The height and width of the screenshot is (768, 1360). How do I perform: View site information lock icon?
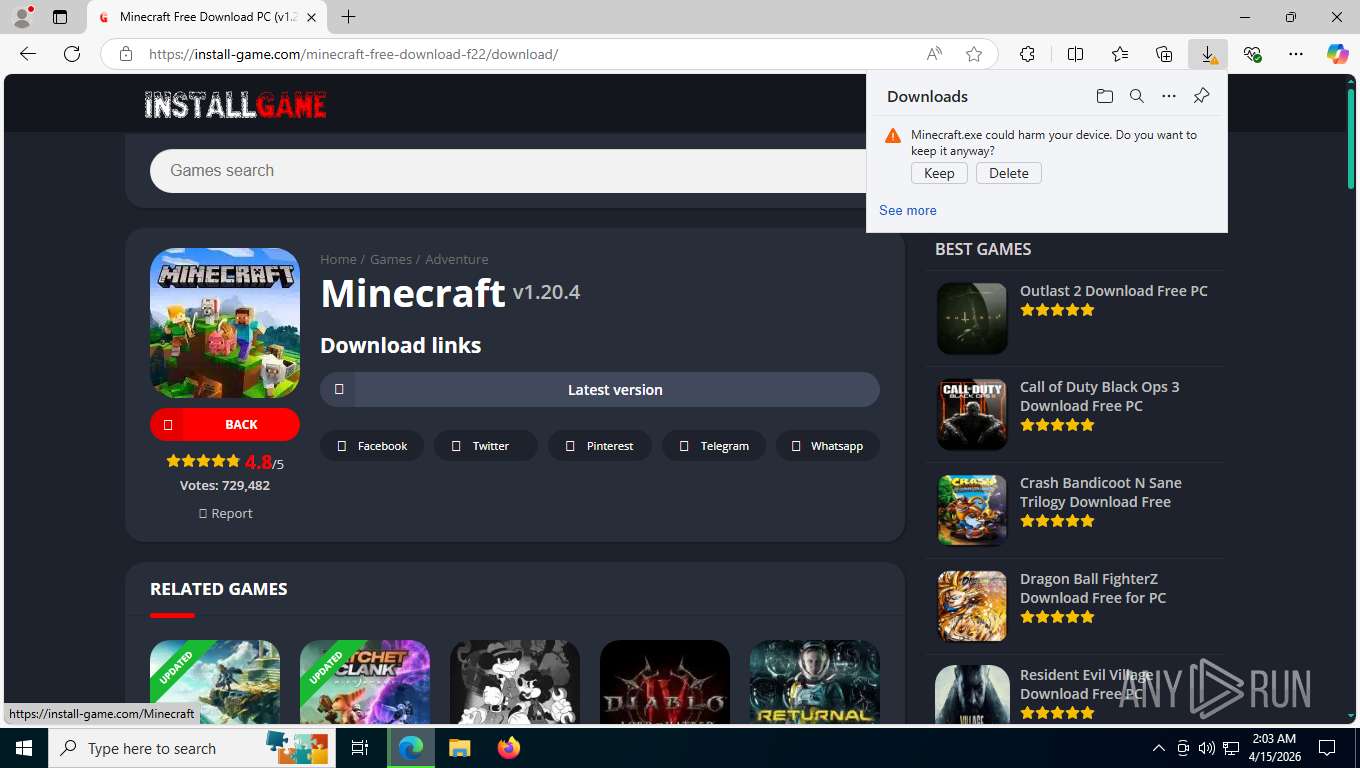pos(125,54)
